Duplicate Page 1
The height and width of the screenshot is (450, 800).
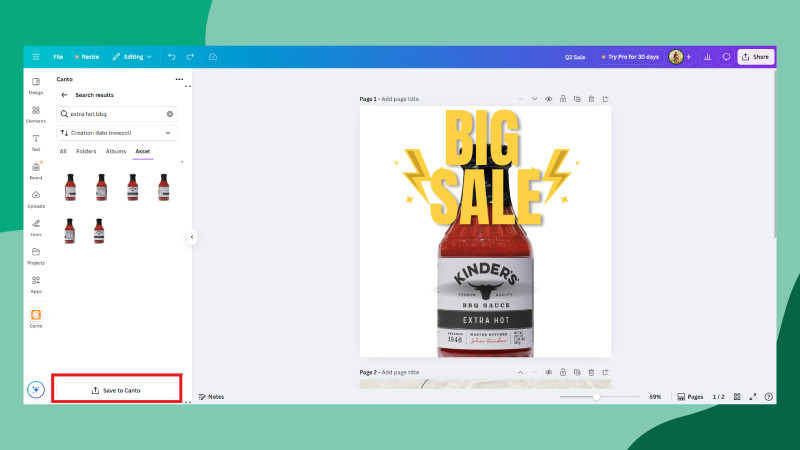(577, 99)
